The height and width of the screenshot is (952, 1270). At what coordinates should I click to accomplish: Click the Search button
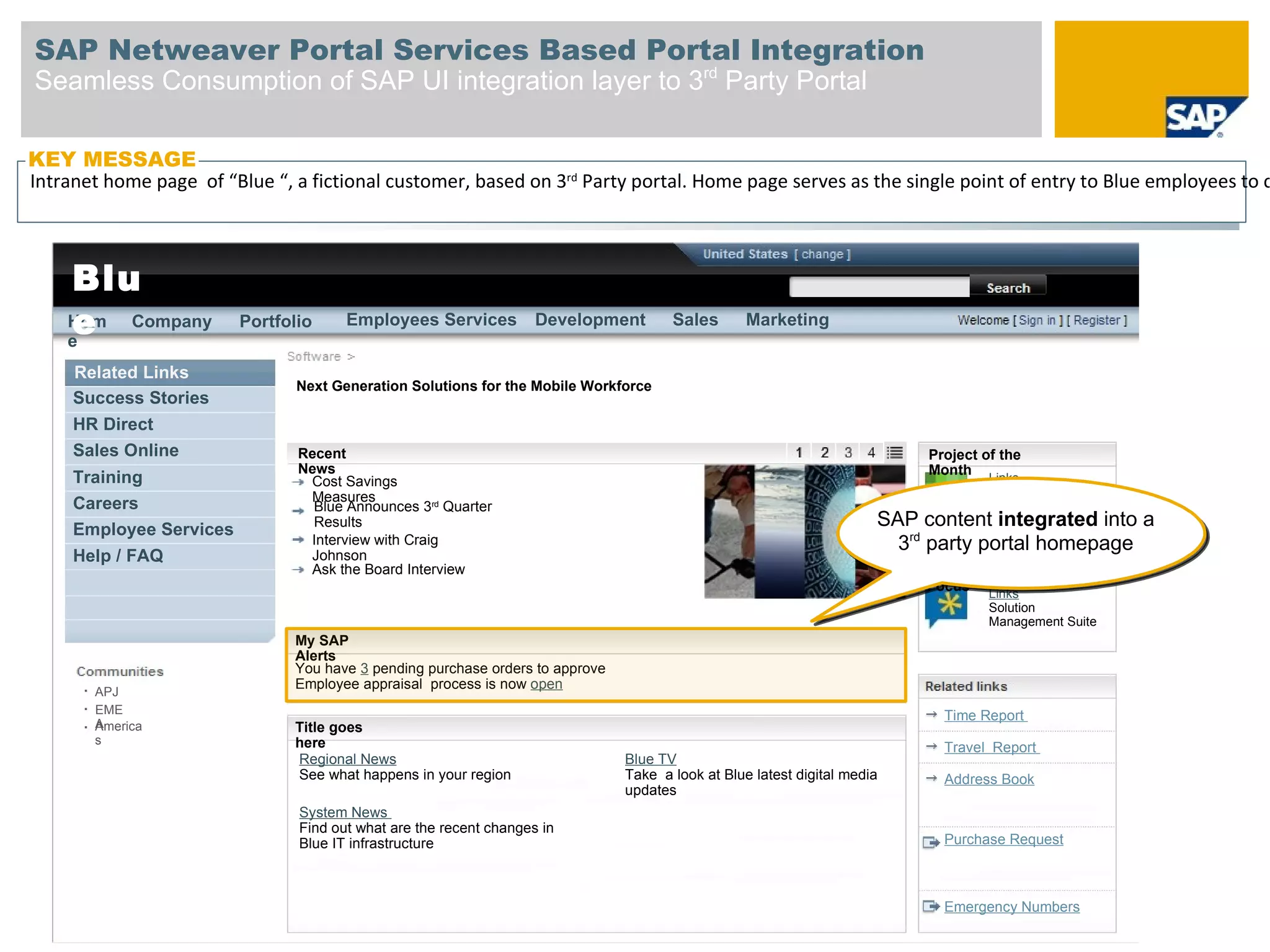pos(1008,287)
